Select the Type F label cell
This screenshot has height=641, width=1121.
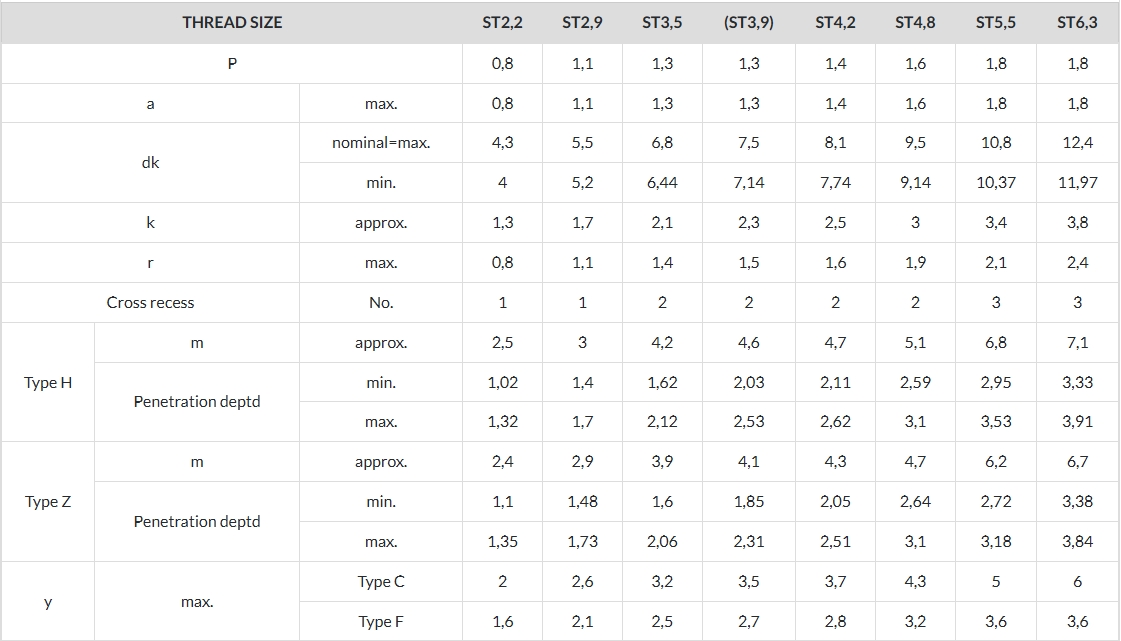click(381, 622)
